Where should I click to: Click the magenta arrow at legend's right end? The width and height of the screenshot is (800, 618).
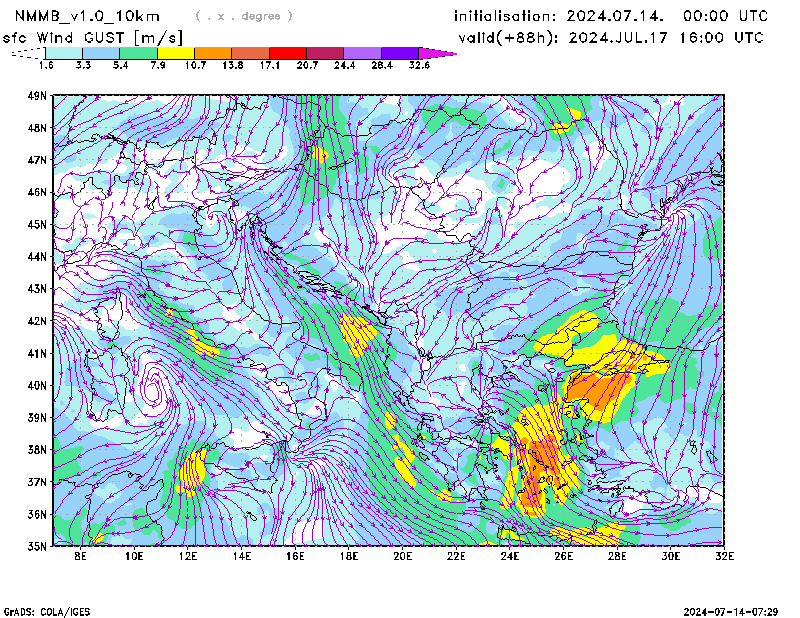click(438, 52)
